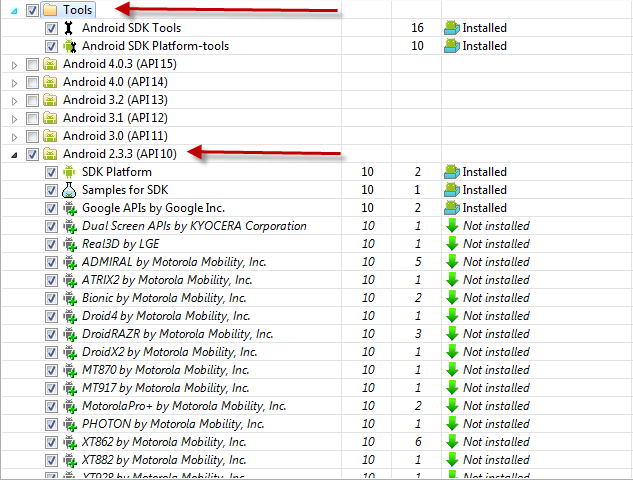633x480 pixels.
Task: Click the green download arrow for ADMIRAL
Action: tap(452, 262)
